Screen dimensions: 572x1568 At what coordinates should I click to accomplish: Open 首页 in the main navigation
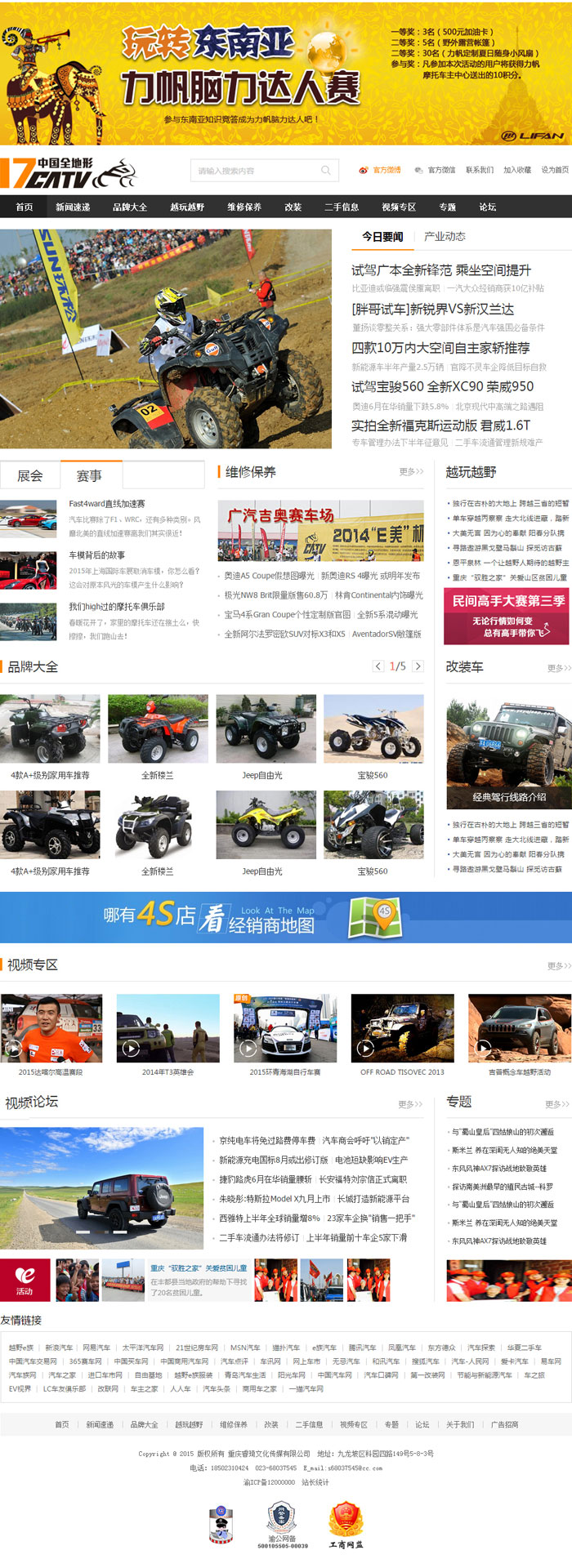(25, 207)
